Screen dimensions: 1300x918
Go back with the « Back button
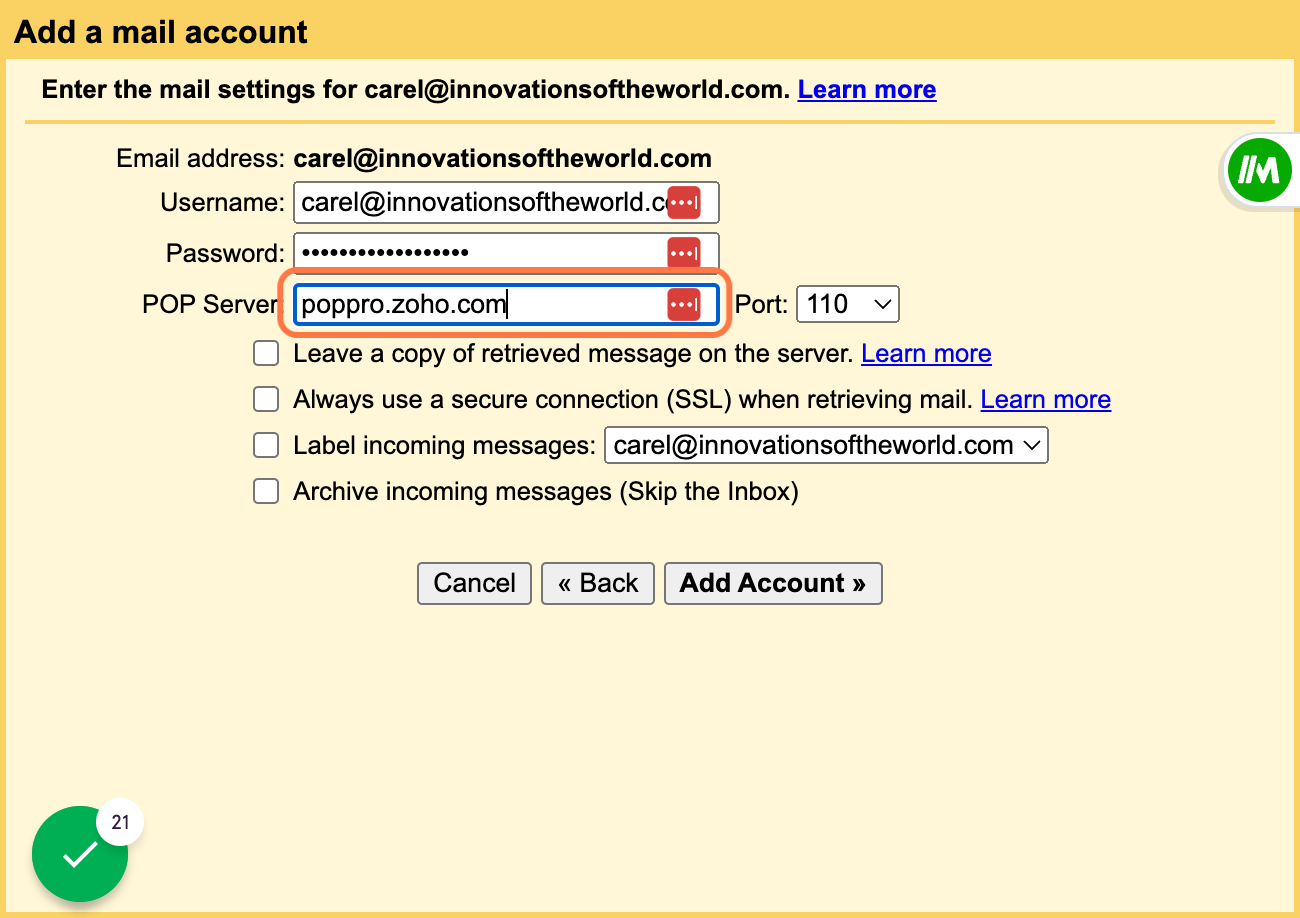(x=598, y=583)
